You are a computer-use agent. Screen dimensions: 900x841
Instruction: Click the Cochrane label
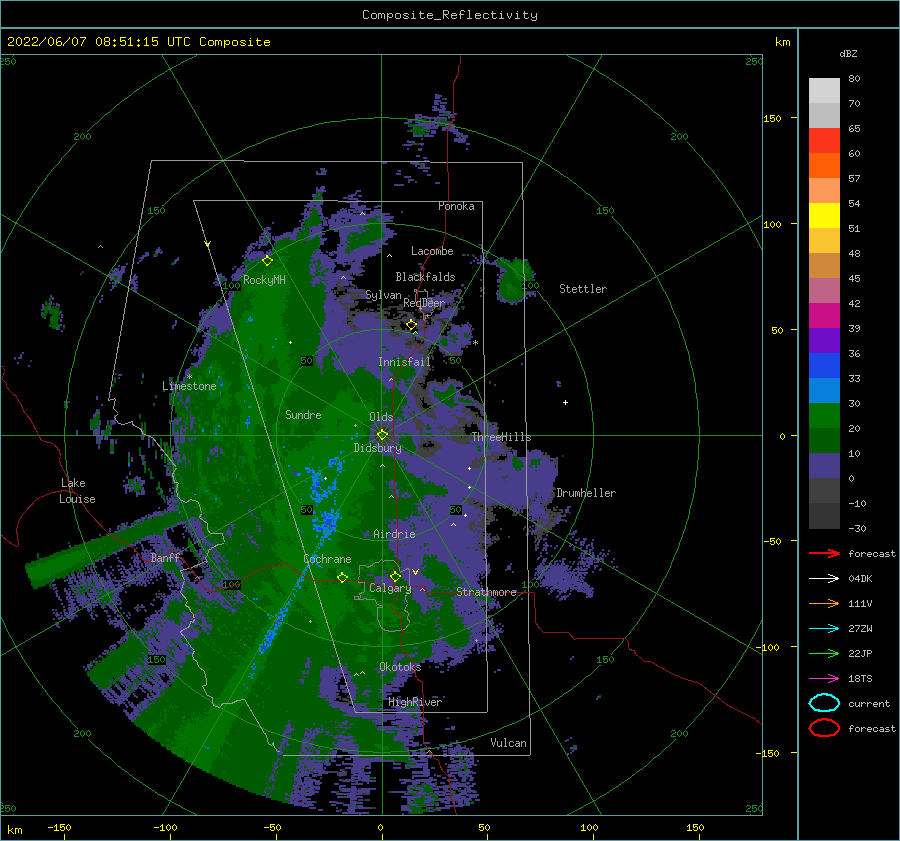(327, 559)
